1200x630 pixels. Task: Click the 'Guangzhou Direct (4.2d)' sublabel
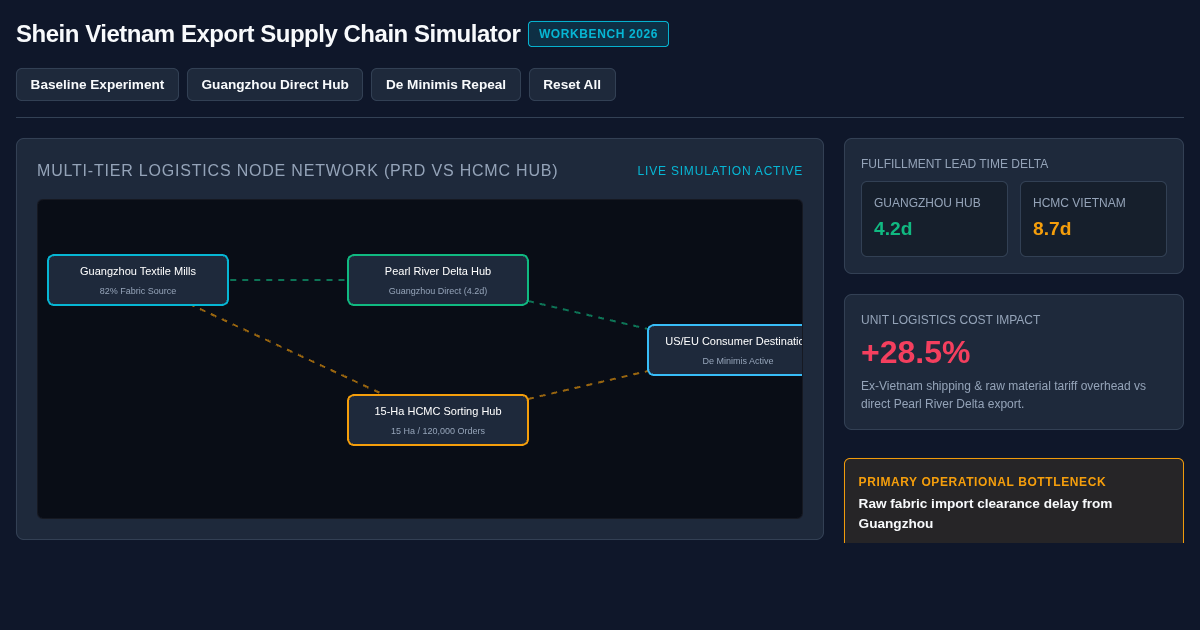pyautogui.click(x=438, y=291)
